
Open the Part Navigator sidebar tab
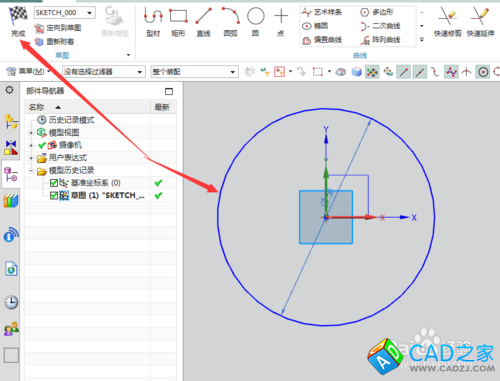(x=10, y=174)
